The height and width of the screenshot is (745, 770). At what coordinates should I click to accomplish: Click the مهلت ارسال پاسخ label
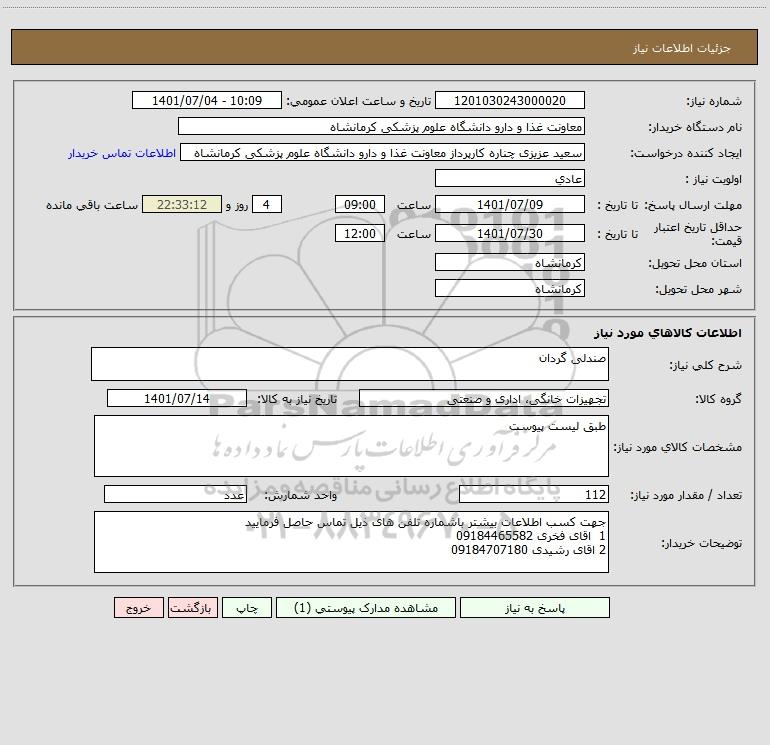pyautogui.click(x=693, y=205)
